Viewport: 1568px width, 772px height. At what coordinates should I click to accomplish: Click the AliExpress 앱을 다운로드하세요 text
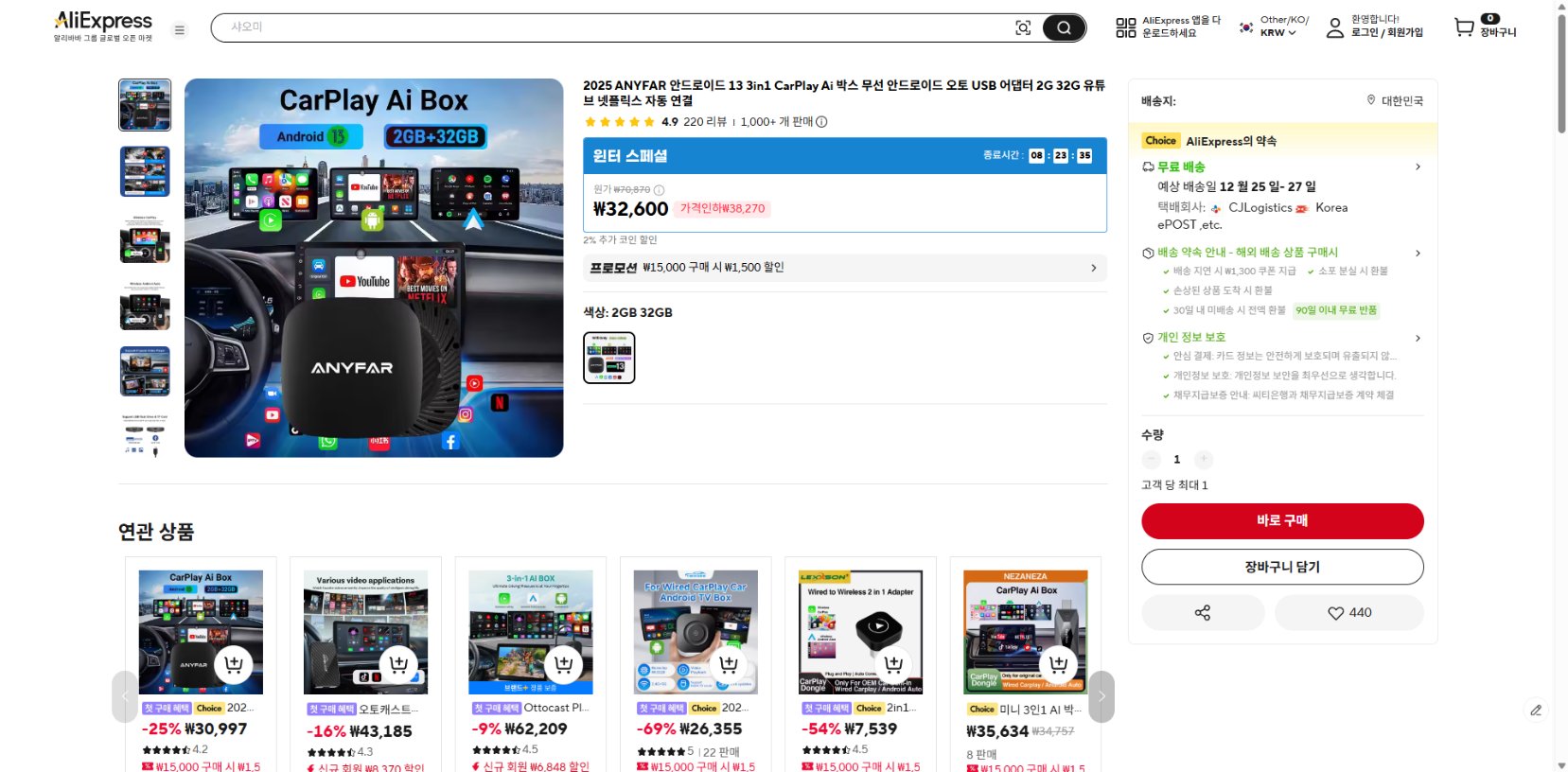[x=1181, y=26]
